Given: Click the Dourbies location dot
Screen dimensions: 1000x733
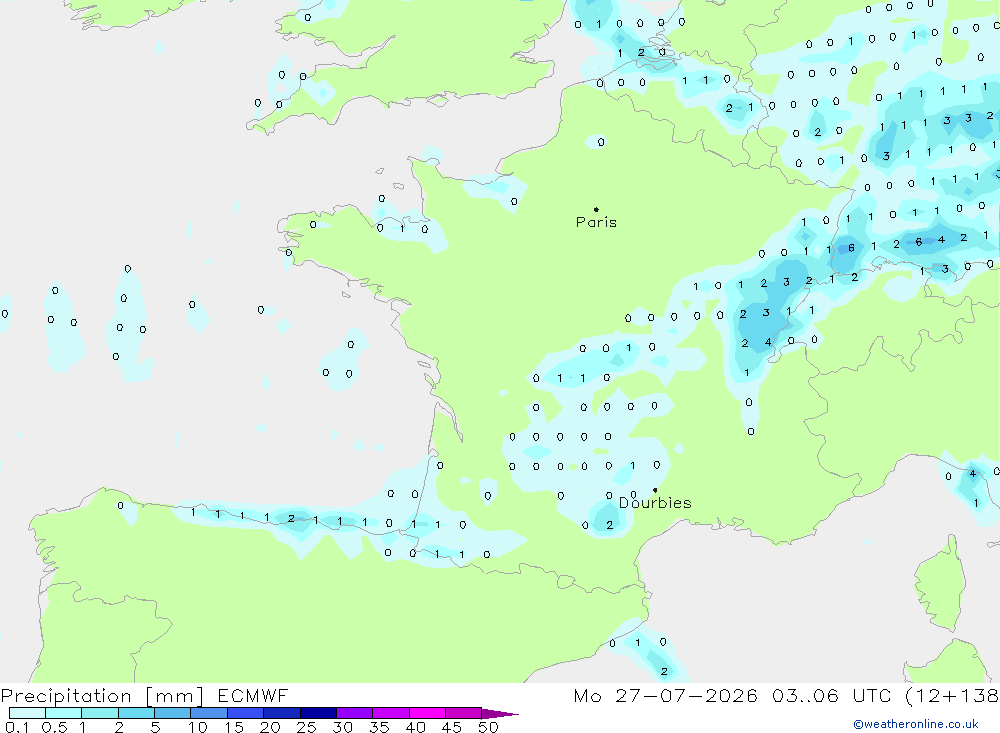Looking at the screenshot, I should 655,490.
